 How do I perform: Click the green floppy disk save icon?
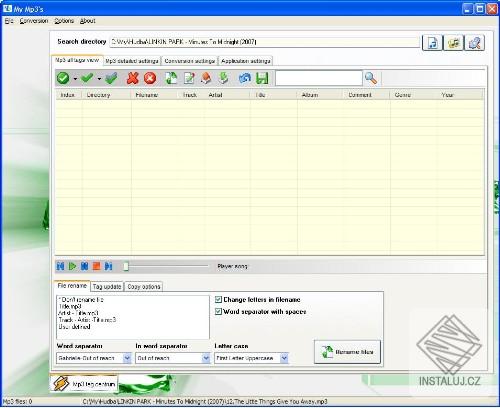click(x=262, y=78)
